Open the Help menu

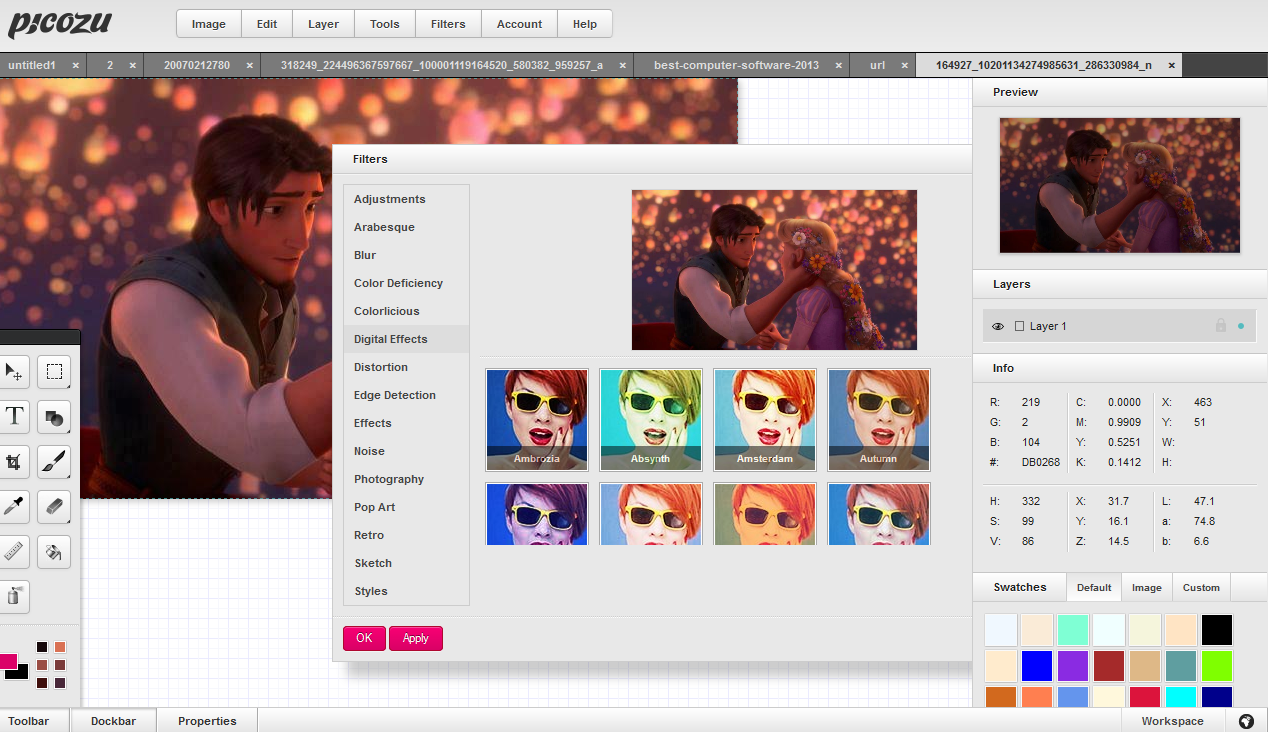[x=585, y=24]
